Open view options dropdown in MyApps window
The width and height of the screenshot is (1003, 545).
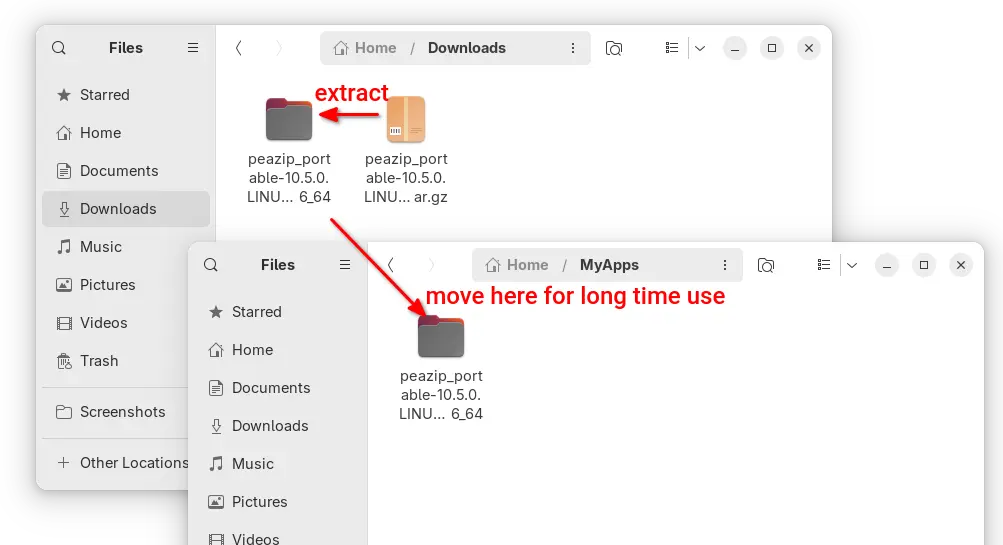(x=852, y=265)
